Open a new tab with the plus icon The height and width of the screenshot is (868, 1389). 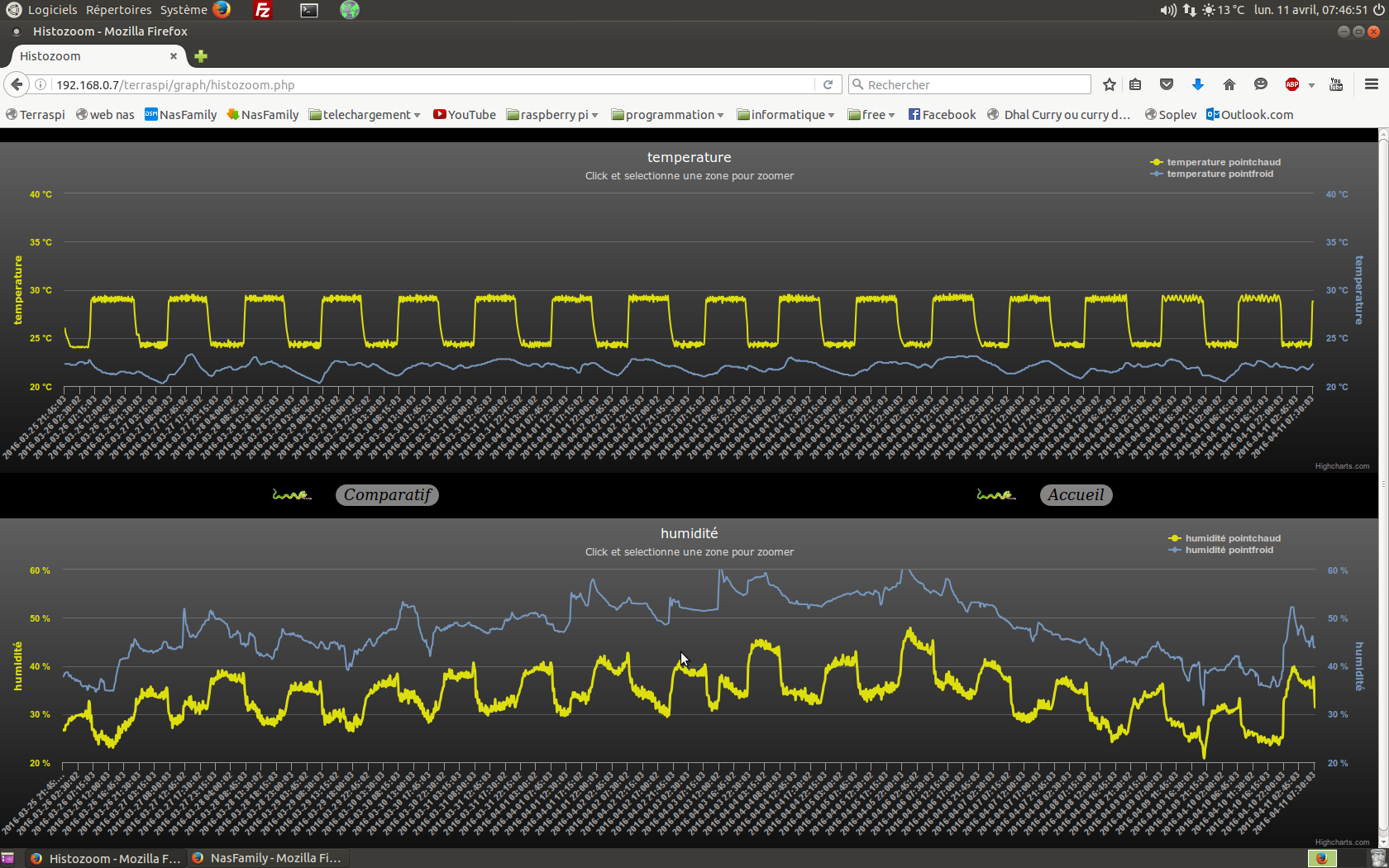pyautogui.click(x=201, y=56)
